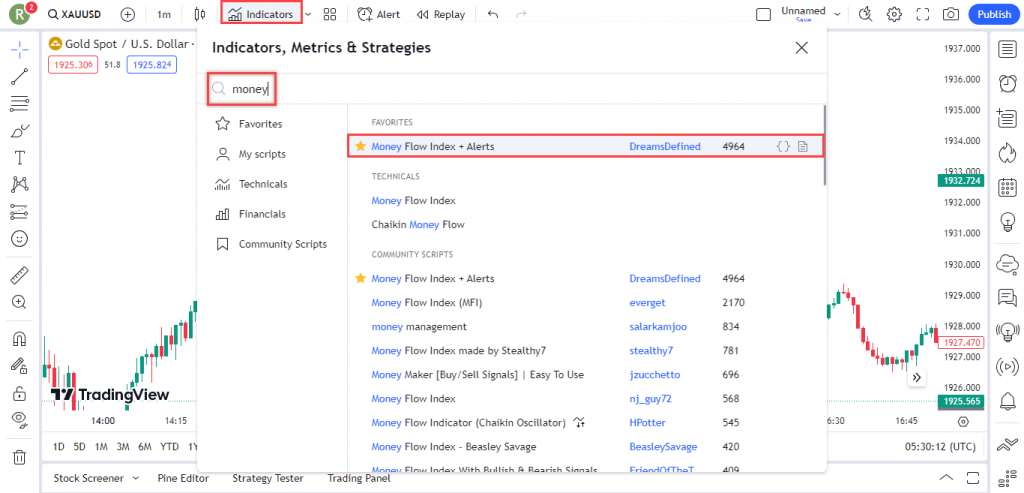Viewport: 1024px width, 493px height.
Task: Toggle hide all drawings eye icon
Action: click(x=20, y=420)
